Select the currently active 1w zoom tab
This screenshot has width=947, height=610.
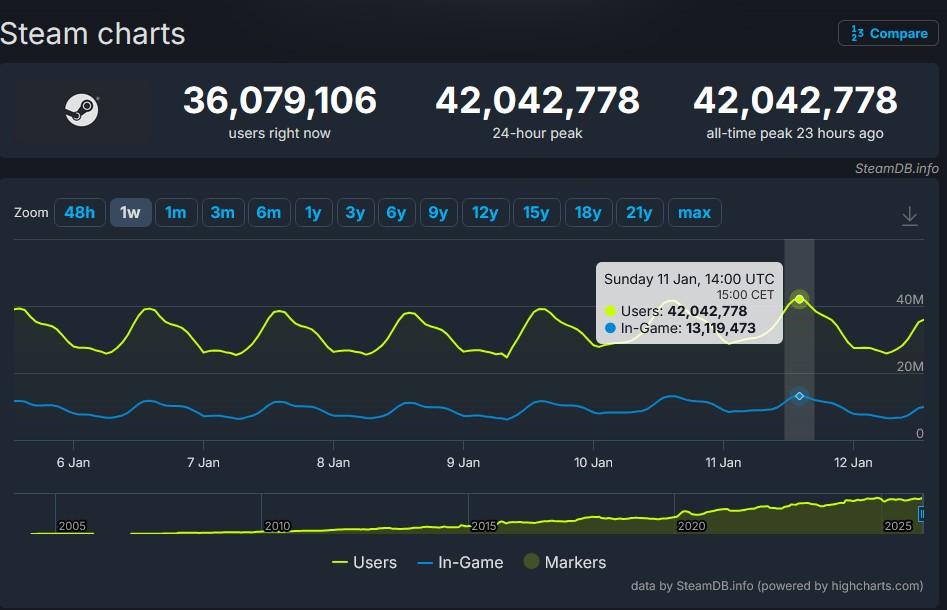coord(130,212)
